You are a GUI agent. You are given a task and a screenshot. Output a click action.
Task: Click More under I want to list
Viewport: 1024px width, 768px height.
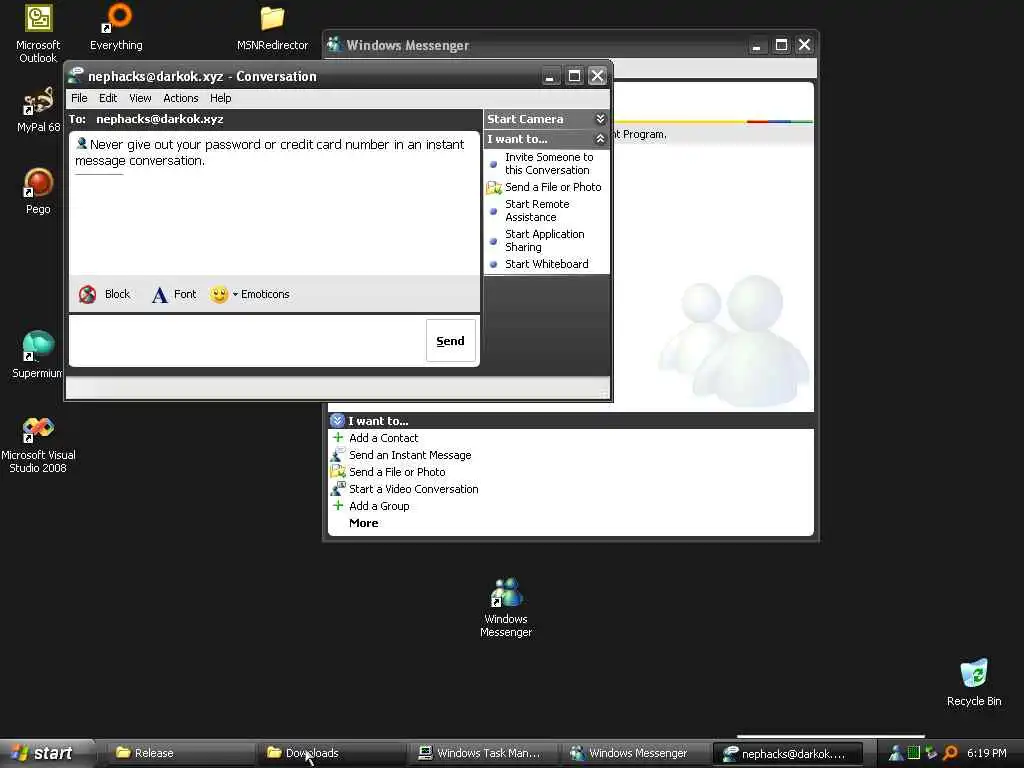click(x=364, y=523)
